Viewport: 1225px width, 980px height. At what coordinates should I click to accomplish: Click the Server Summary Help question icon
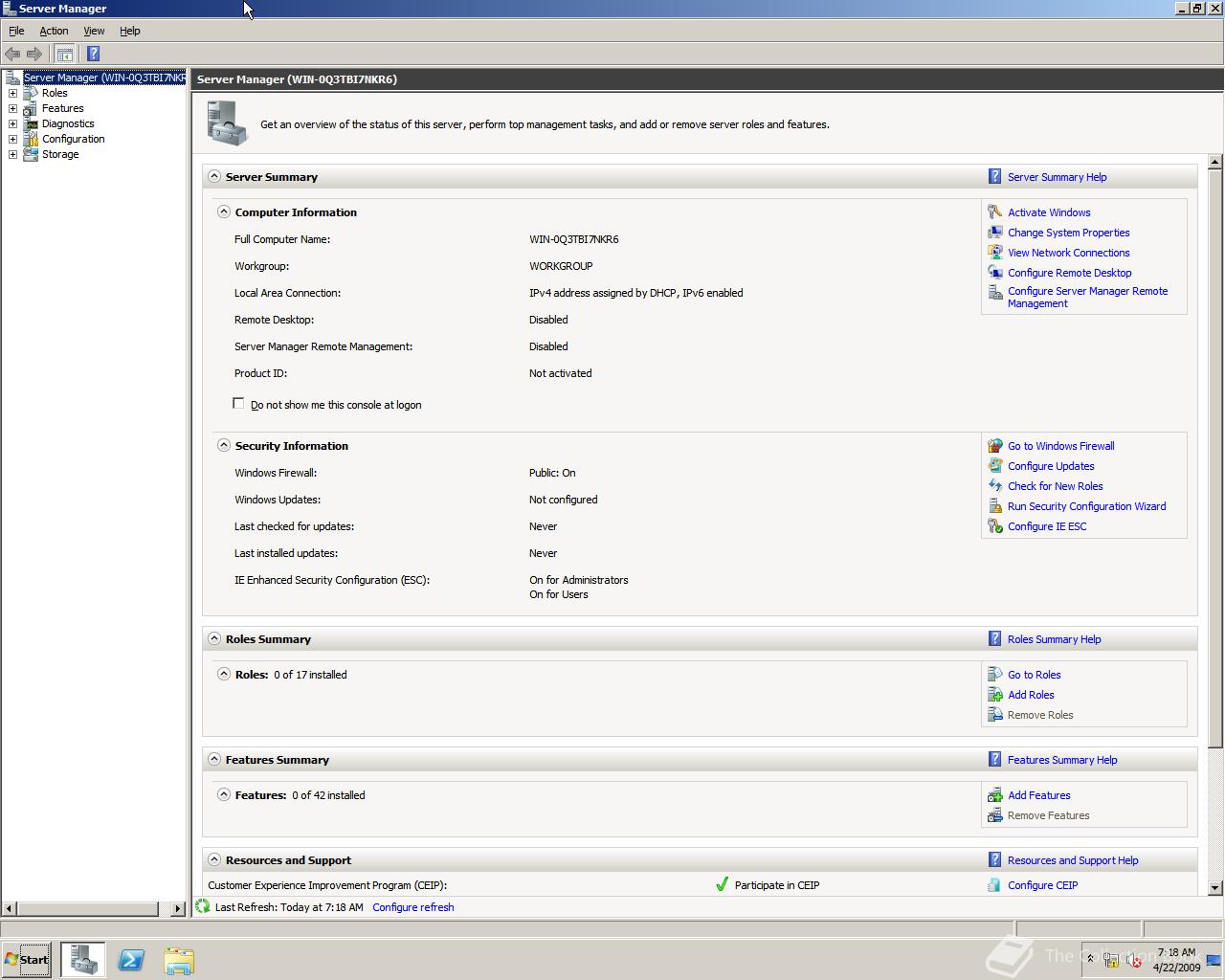coord(995,176)
